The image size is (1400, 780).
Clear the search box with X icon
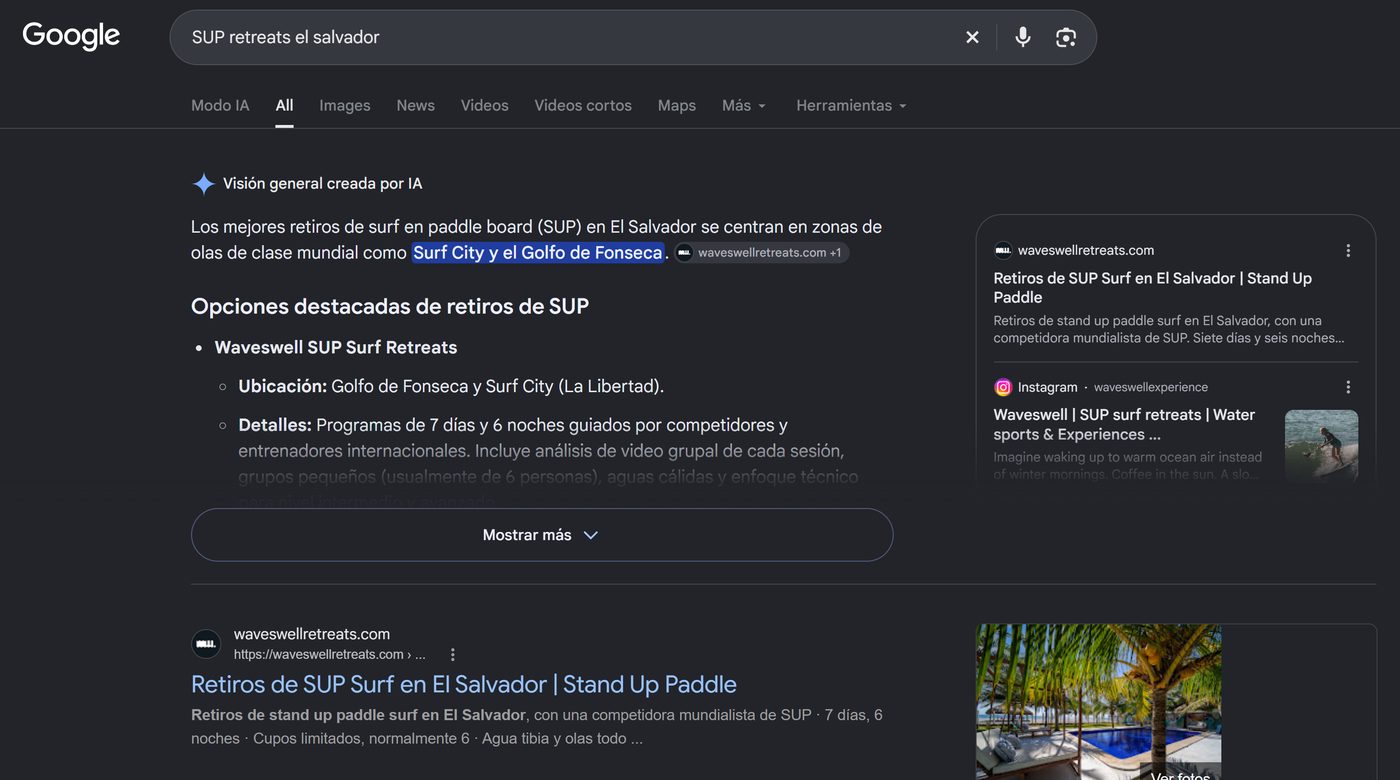972,37
